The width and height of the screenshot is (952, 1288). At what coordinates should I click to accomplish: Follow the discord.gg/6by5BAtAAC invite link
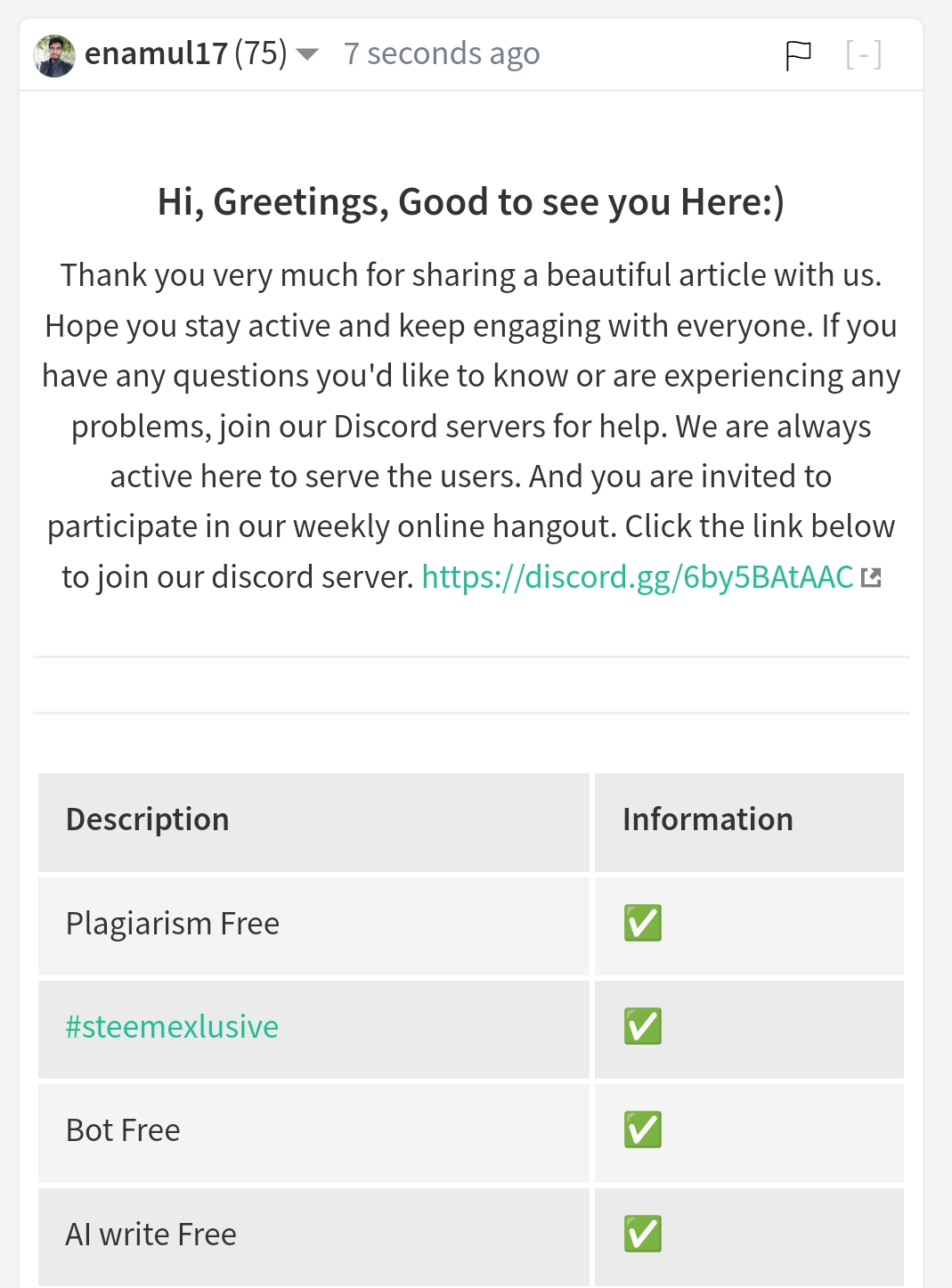click(x=637, y=577)
